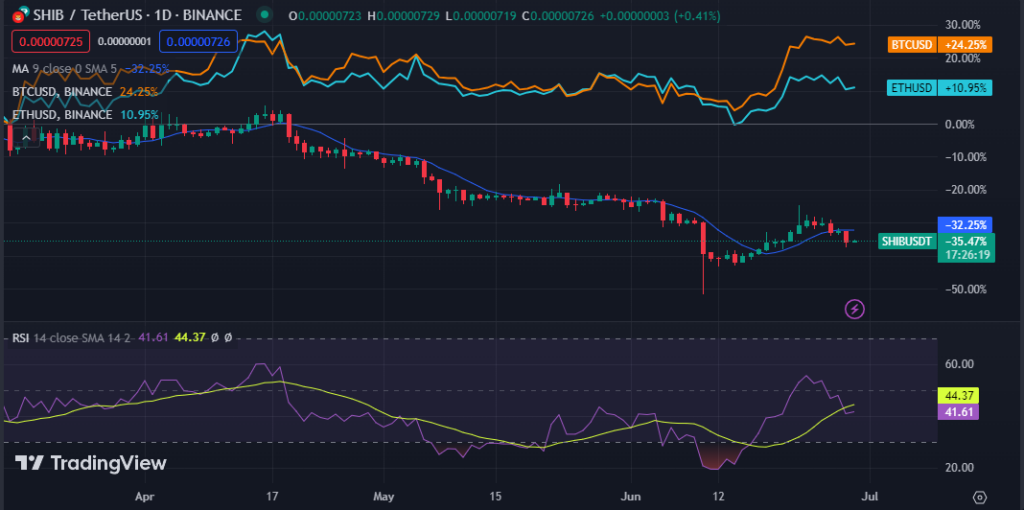1024x510 pixels.
Task: Click the May label on time axis
Action: [383, 497]
